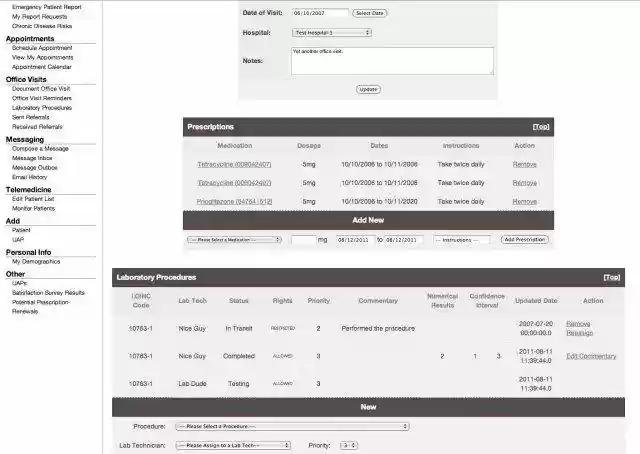Open My Demographics

pyautogui.click(x=36, y=262)
